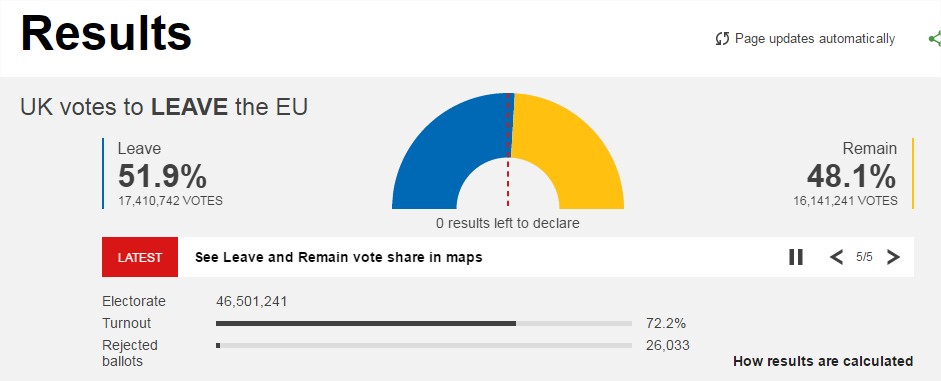The height and width of the screenshot is (381, 941).
Task: Click the Results page heading
Action: point(106,32)
